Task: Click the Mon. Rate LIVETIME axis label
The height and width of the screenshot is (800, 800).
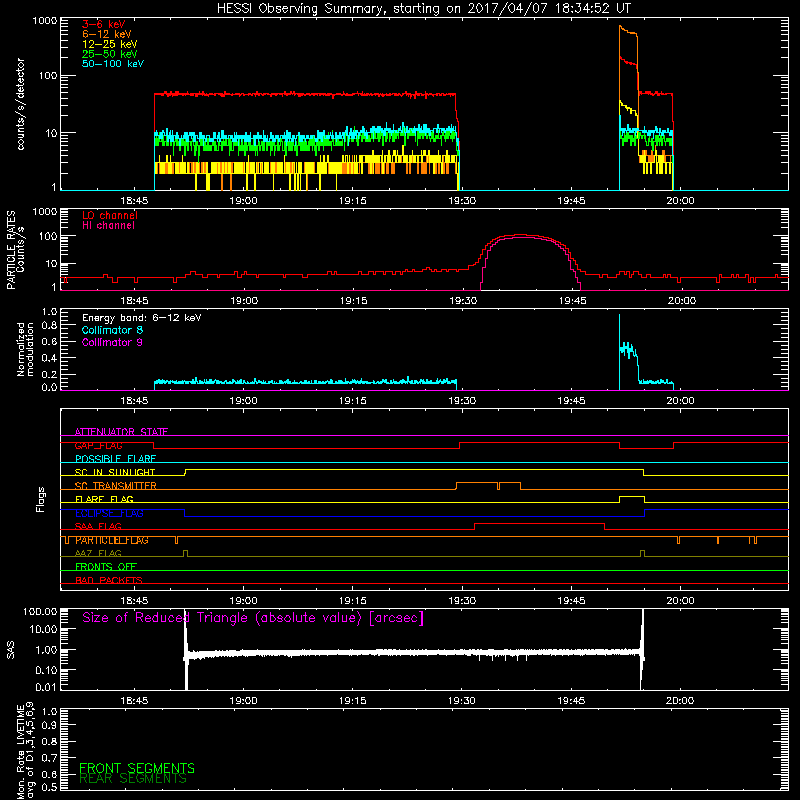Action: [25, 750]
